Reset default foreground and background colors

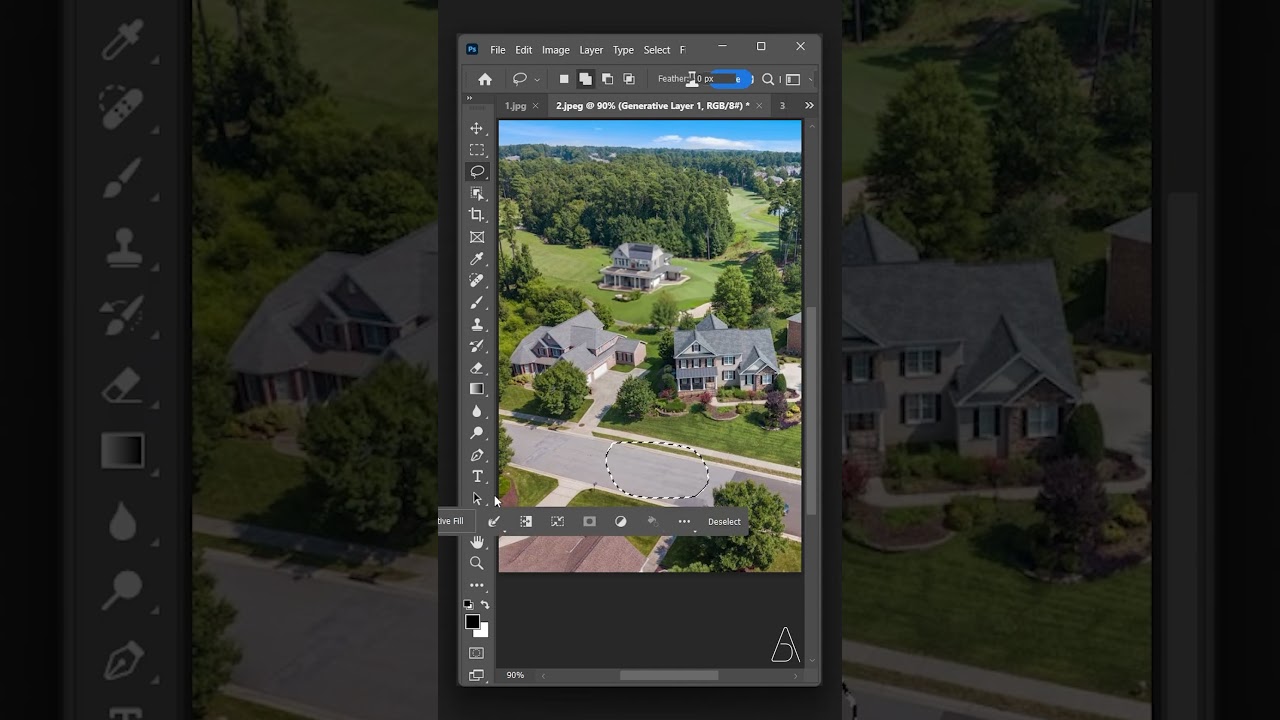468,605
